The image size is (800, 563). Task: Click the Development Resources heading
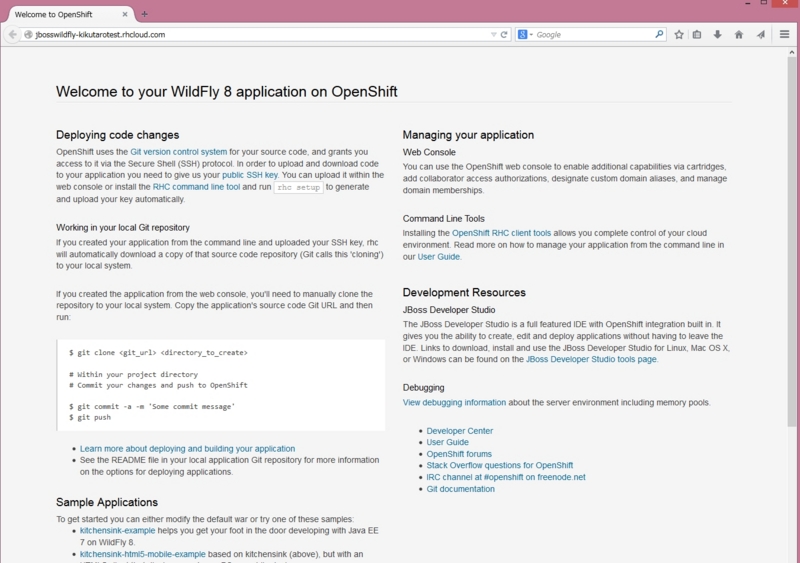464,292
